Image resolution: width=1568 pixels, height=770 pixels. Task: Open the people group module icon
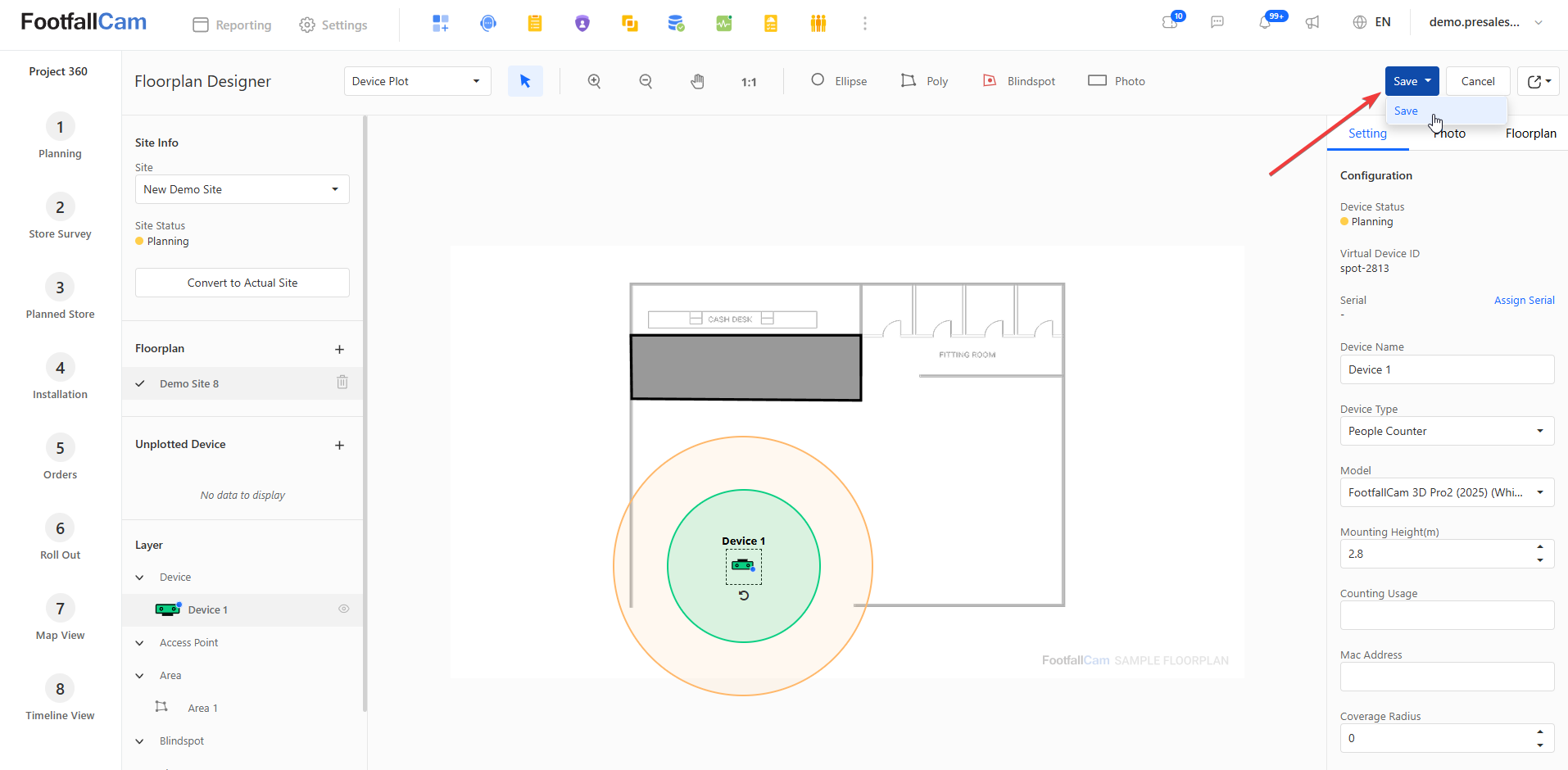pyautogui.click(x=818, y=24)
